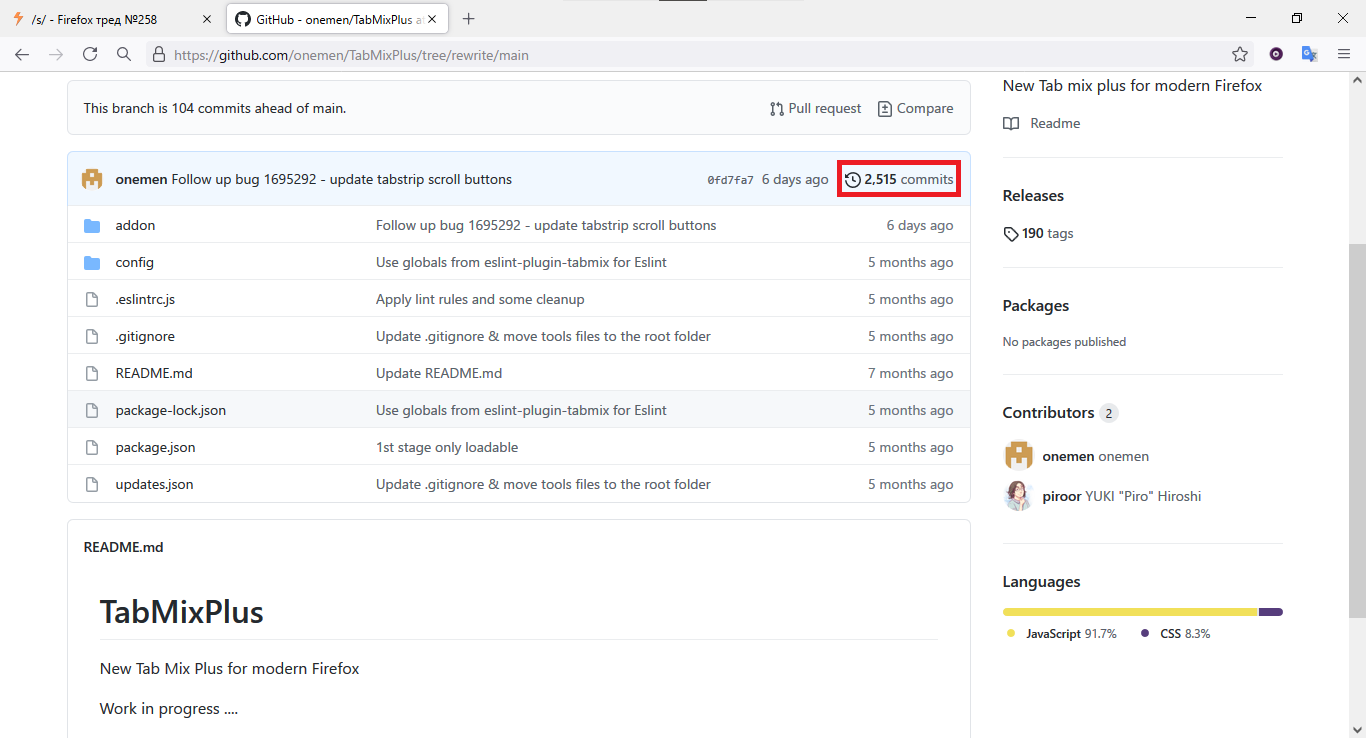Click the package-lock.json file icon

(x=92, y=410)
